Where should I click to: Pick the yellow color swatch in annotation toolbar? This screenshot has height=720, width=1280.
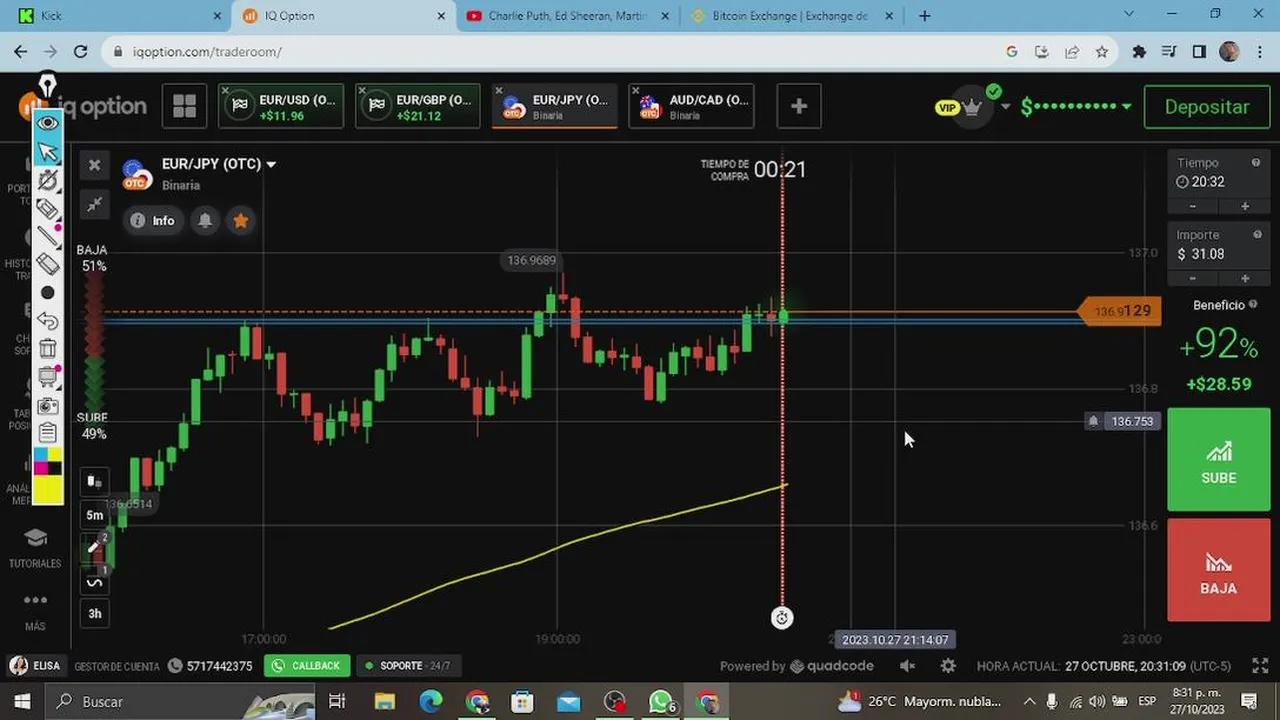click(47, 489)
